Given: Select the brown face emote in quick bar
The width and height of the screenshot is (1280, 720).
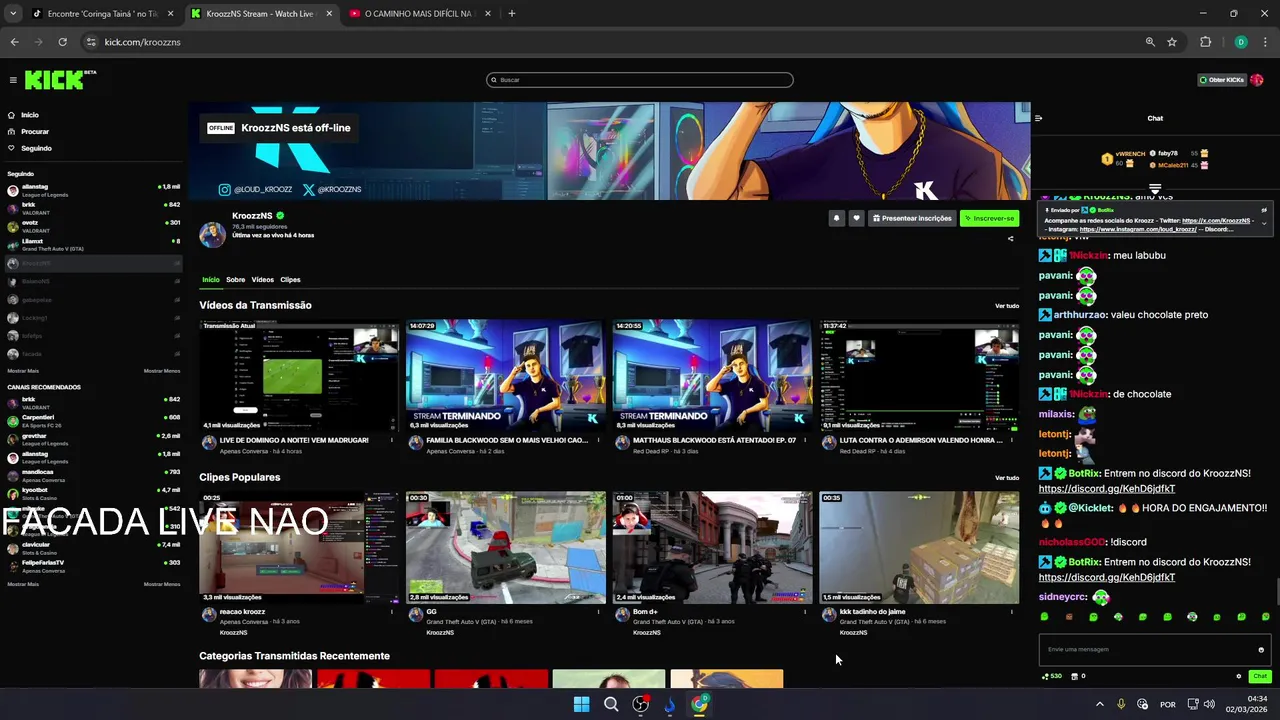Looking at the screenshot, I should (1069, 617).
